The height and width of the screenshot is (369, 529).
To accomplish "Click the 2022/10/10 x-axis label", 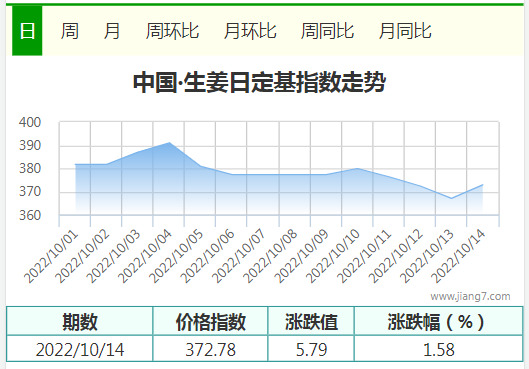I will [333, 256].
